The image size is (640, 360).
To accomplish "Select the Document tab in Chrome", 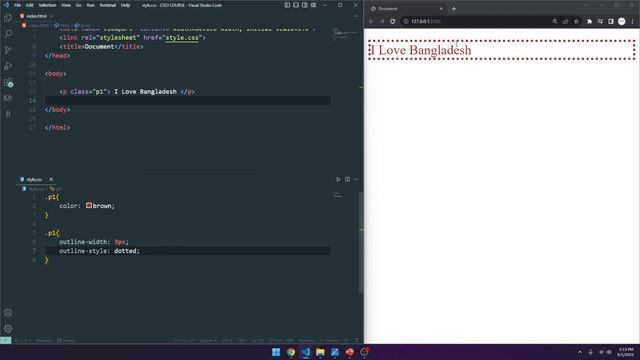I will click(x=406, y=9).
